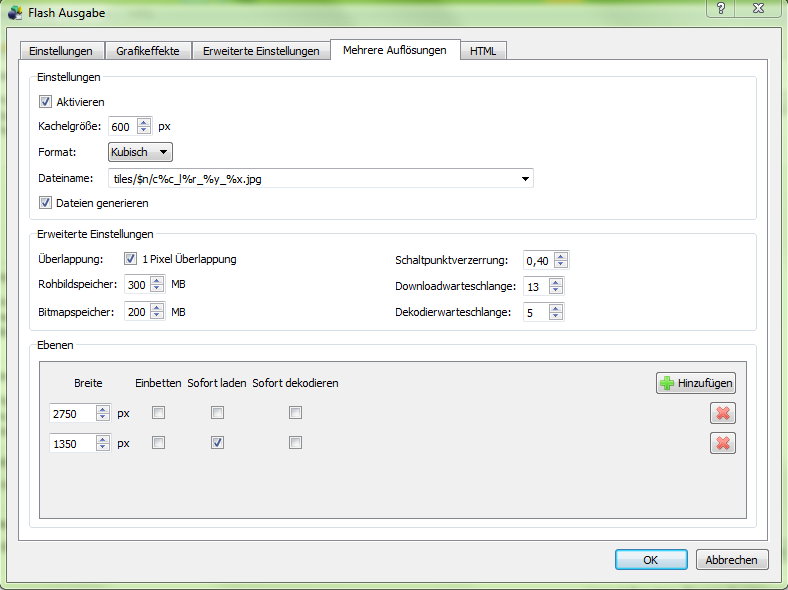Viewport: 788px width, 590px height.
Task: Toggle the Aktivieren checkbox
Action: (x=45, y=102)
